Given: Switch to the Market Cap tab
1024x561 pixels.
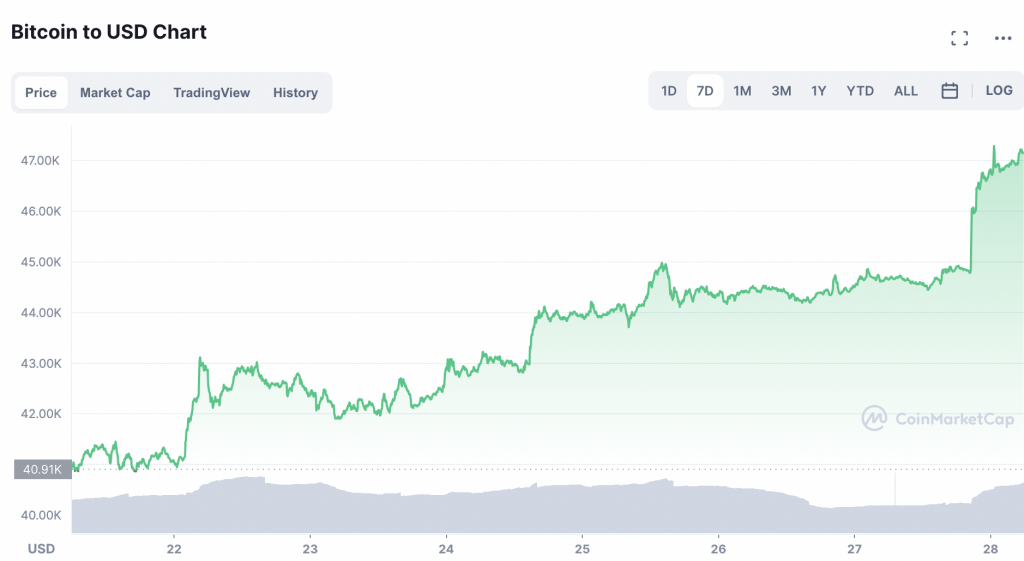Looking at the screenshot, I should tap(115, 93).
